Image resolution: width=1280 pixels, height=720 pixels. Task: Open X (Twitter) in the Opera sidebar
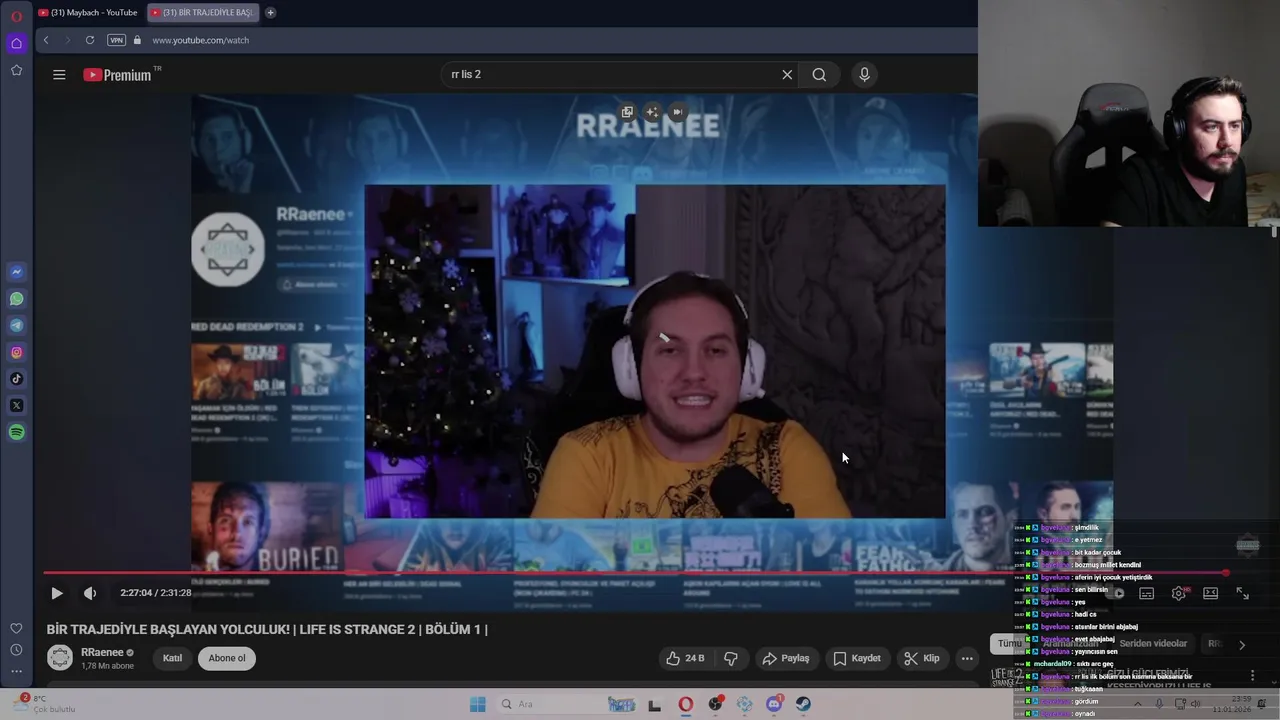[x=16, y=405]
